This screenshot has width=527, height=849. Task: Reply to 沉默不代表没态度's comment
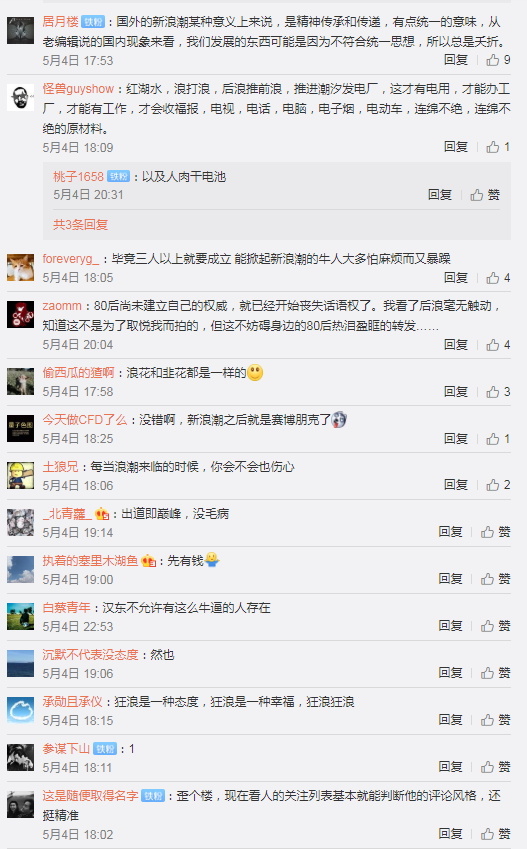pos(450,672)
